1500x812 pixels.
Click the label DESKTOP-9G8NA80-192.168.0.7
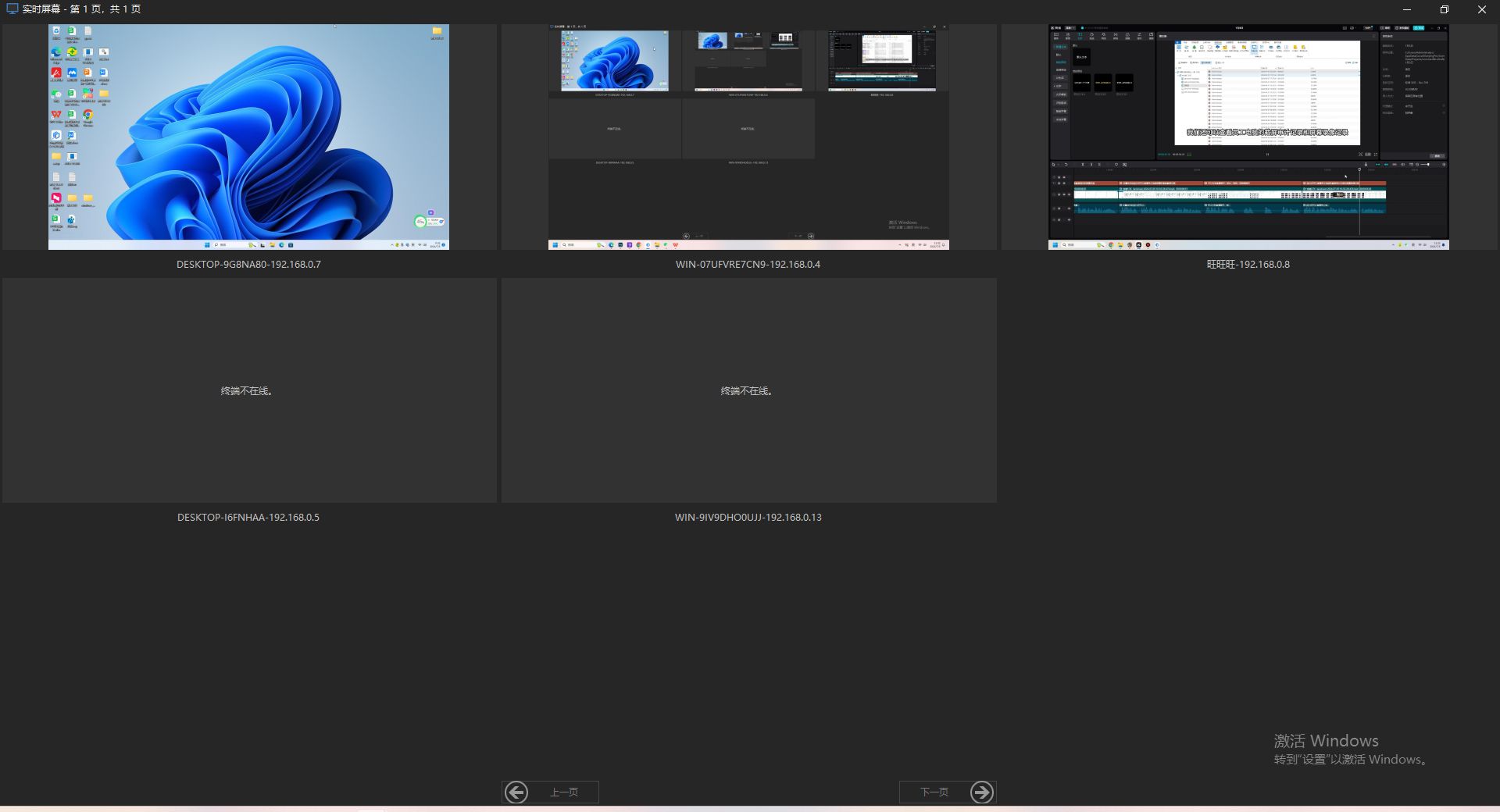pyautogui.click(x=248, y=265)
